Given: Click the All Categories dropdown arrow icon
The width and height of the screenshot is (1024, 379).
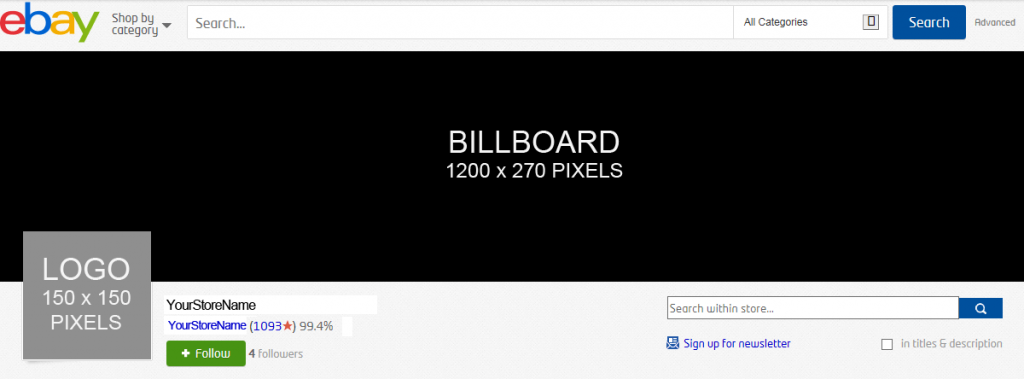Looking at the screenshot, I should coord(871,22).
